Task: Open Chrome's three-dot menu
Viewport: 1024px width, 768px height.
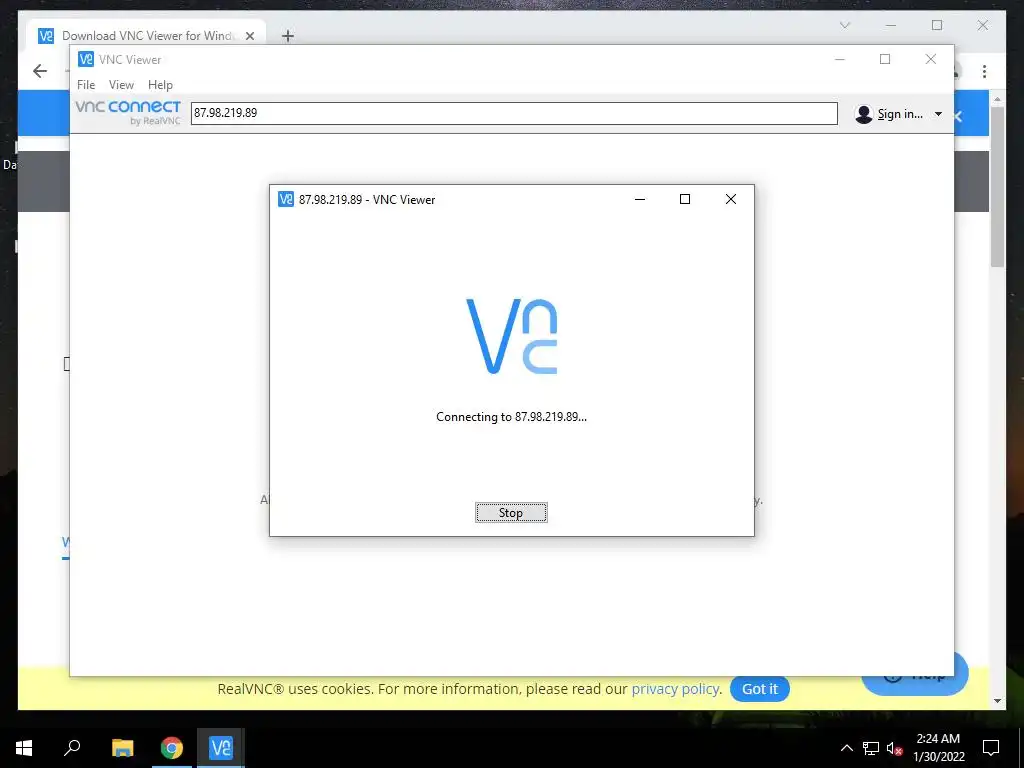Action: 984,71
